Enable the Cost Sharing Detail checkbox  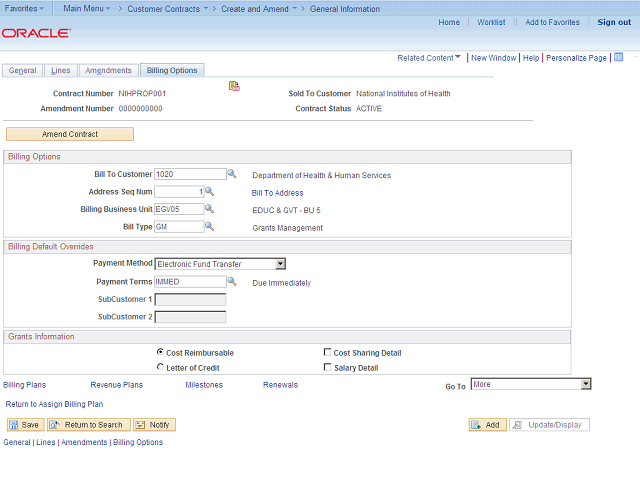[328, 353]
